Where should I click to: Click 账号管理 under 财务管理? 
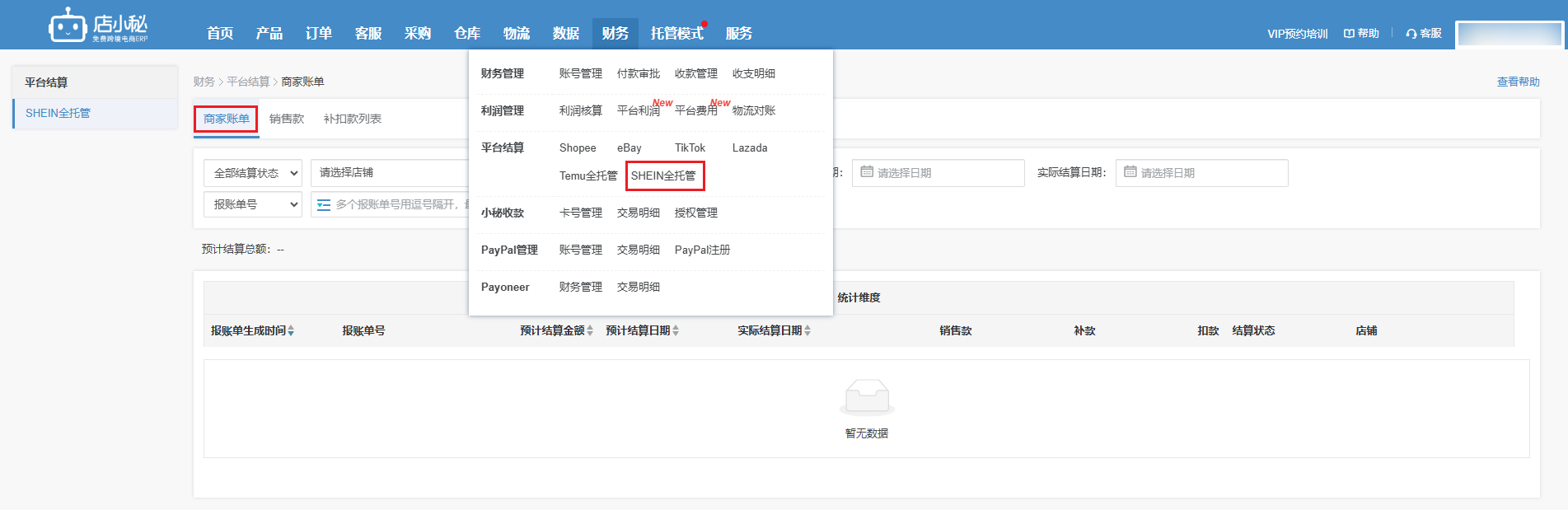point(581,73)
